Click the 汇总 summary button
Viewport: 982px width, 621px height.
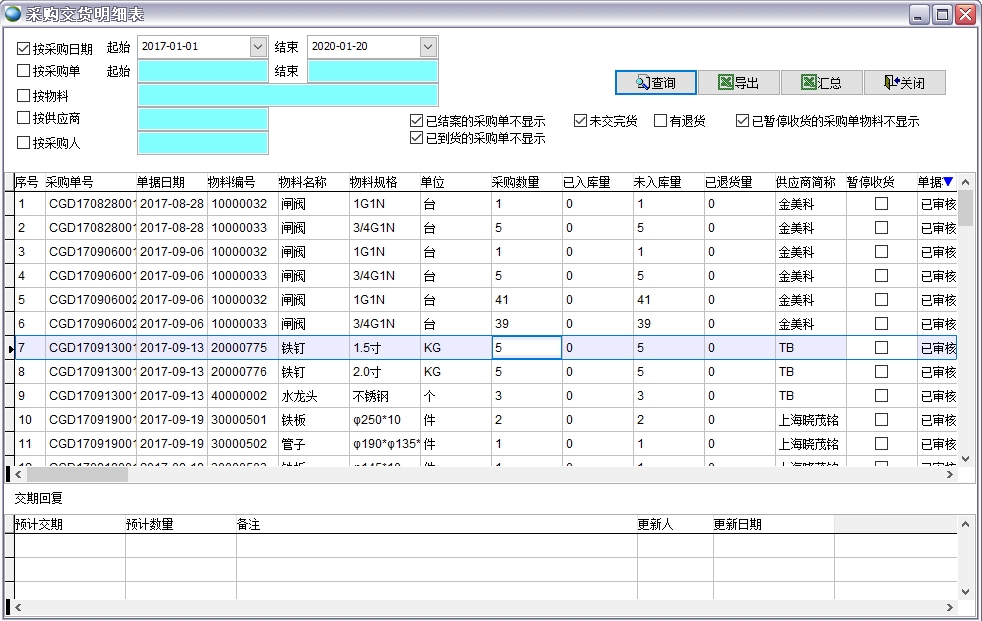point(821,83)
